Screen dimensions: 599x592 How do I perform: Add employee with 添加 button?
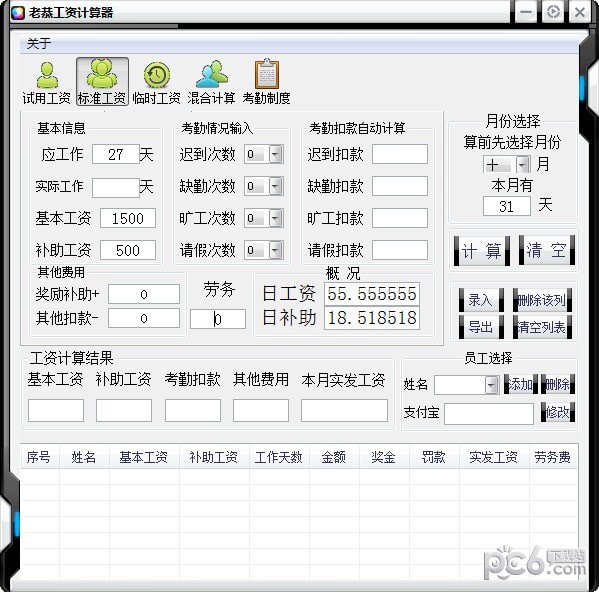[521, 384]
